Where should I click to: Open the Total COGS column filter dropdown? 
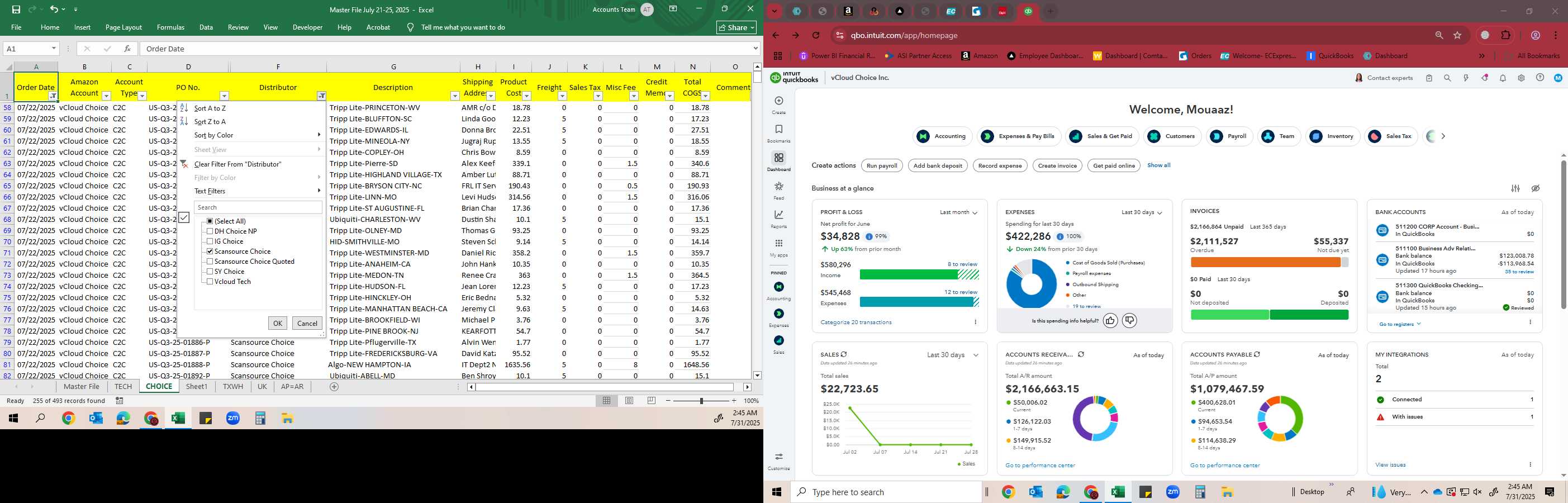pyautogui.click(x=705, y=96)
